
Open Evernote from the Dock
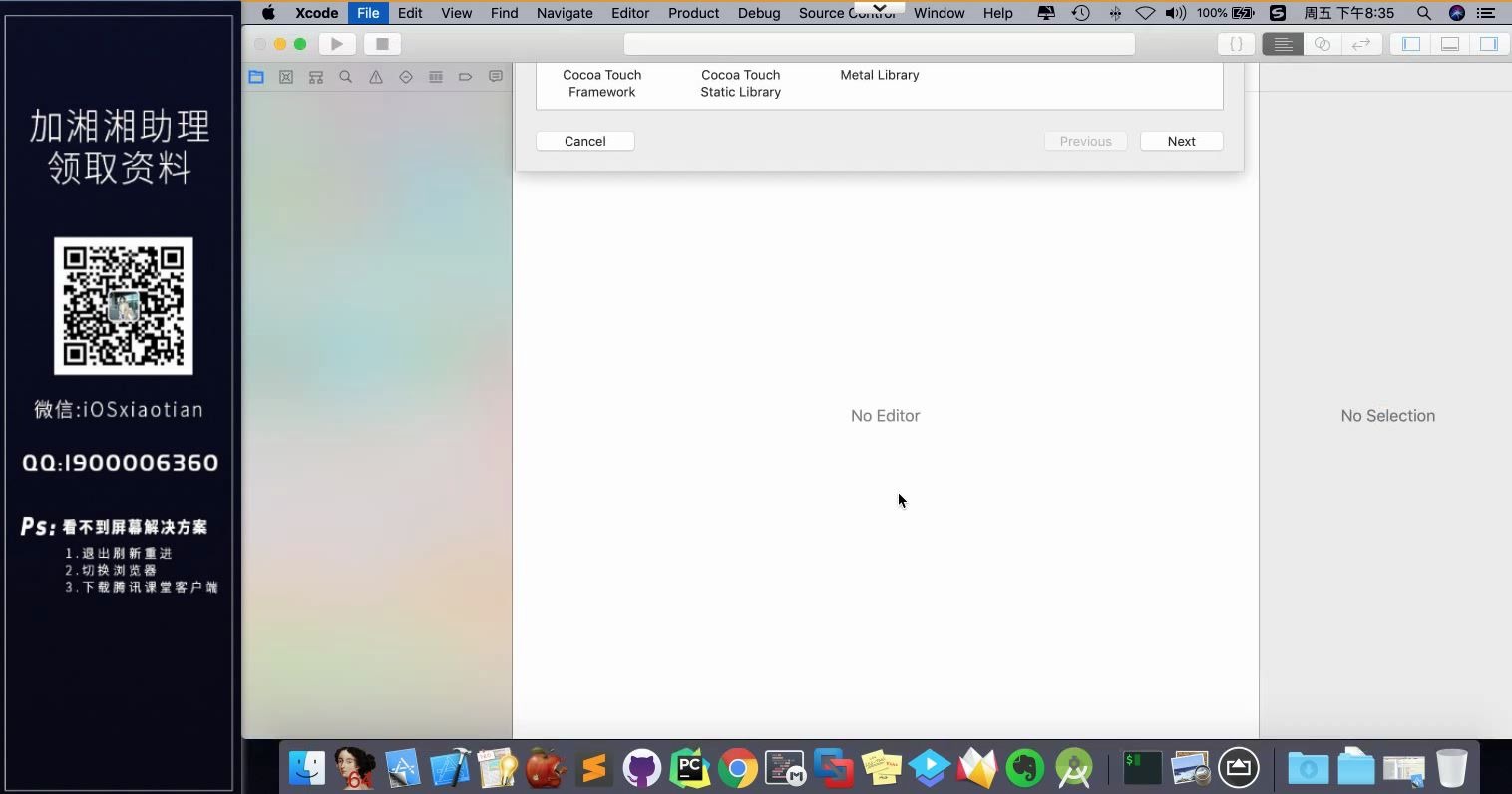point(1025,768)
